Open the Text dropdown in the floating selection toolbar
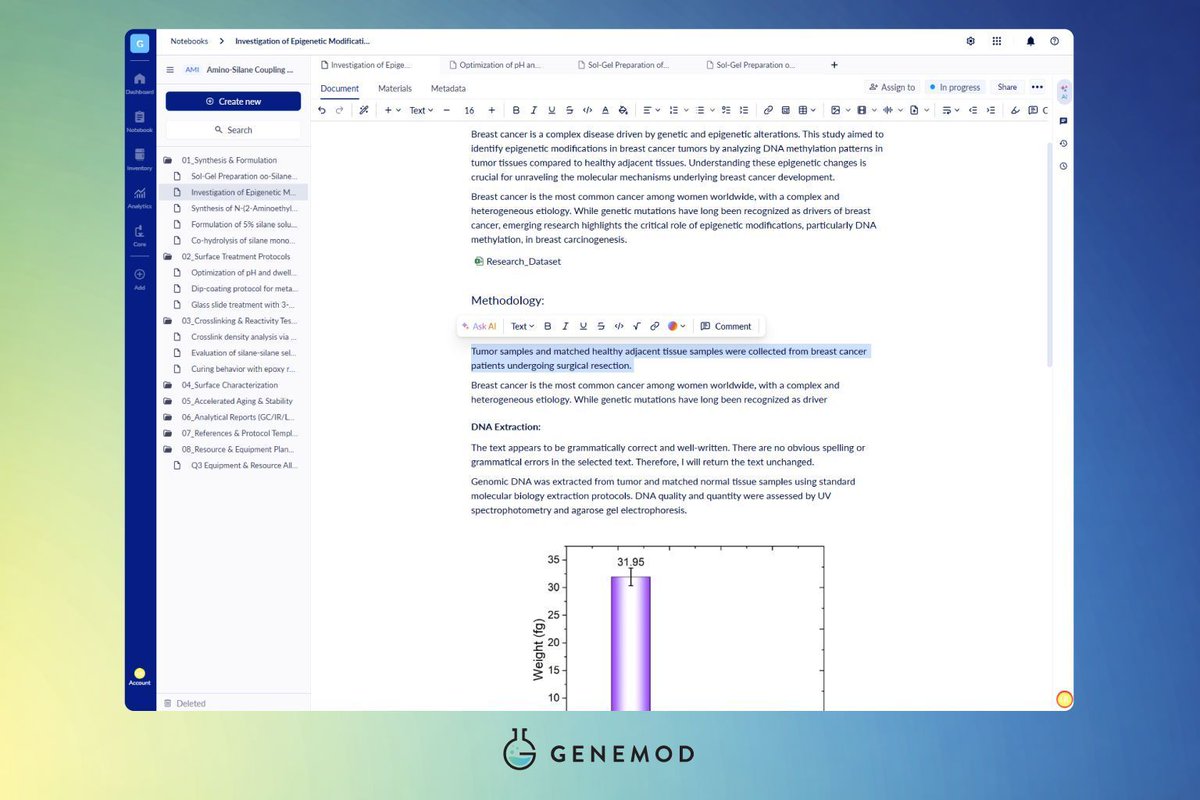 [522, 326]
